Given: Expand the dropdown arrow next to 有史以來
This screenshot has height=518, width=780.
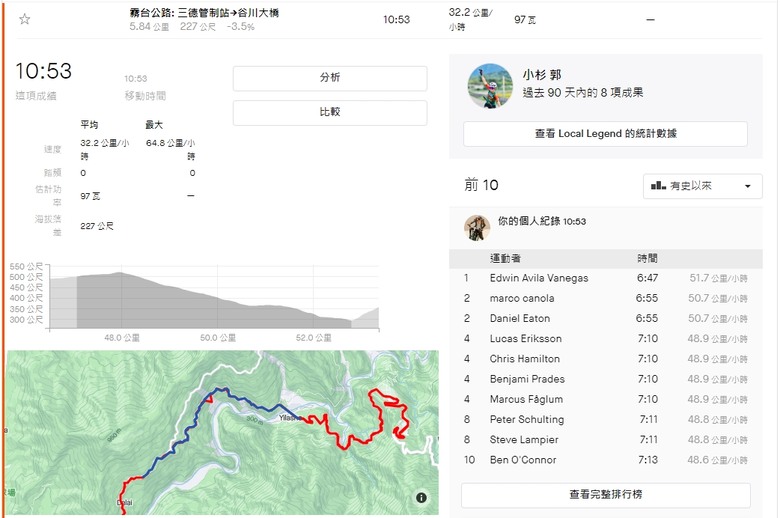Looking at the screenshot, I should point(747,186).
